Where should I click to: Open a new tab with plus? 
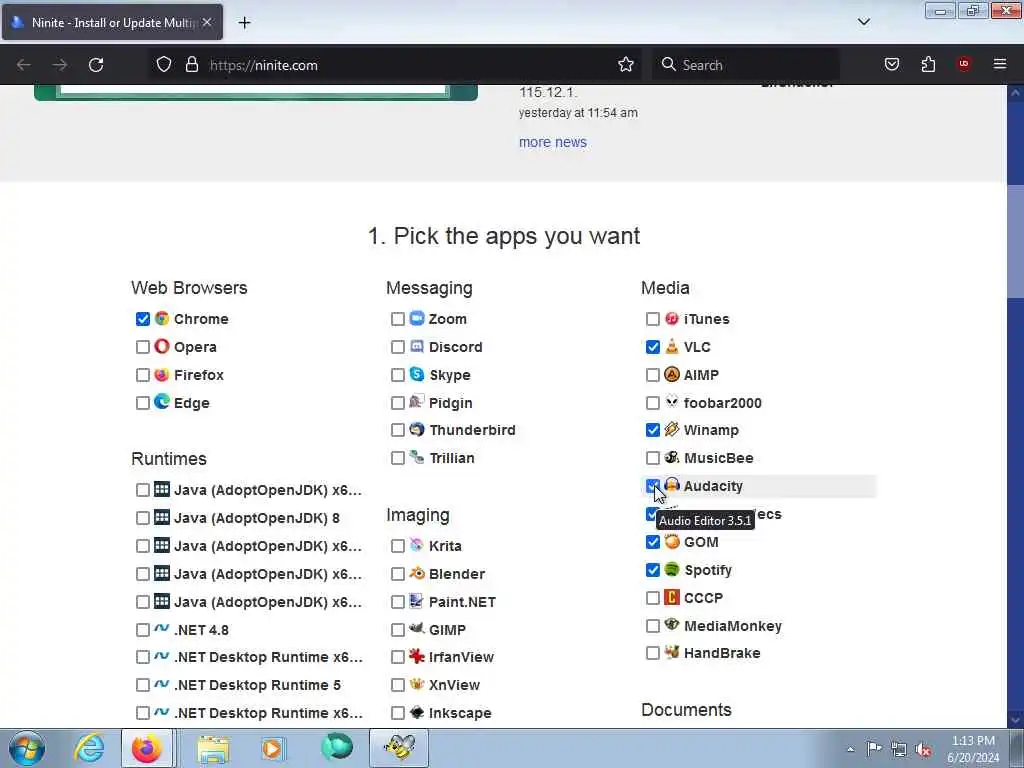tap(244, 22)
